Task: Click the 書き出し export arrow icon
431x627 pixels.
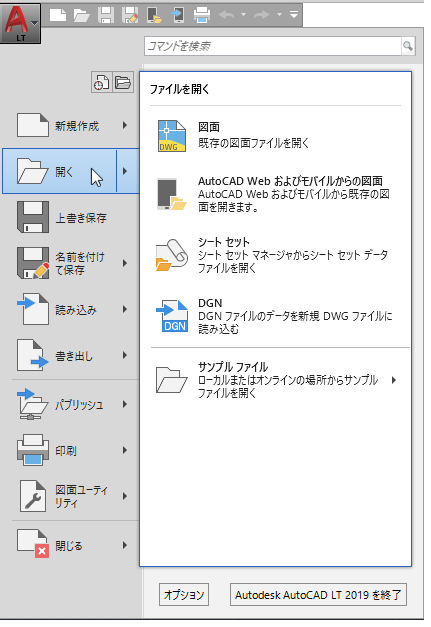Action: point(33,355)
